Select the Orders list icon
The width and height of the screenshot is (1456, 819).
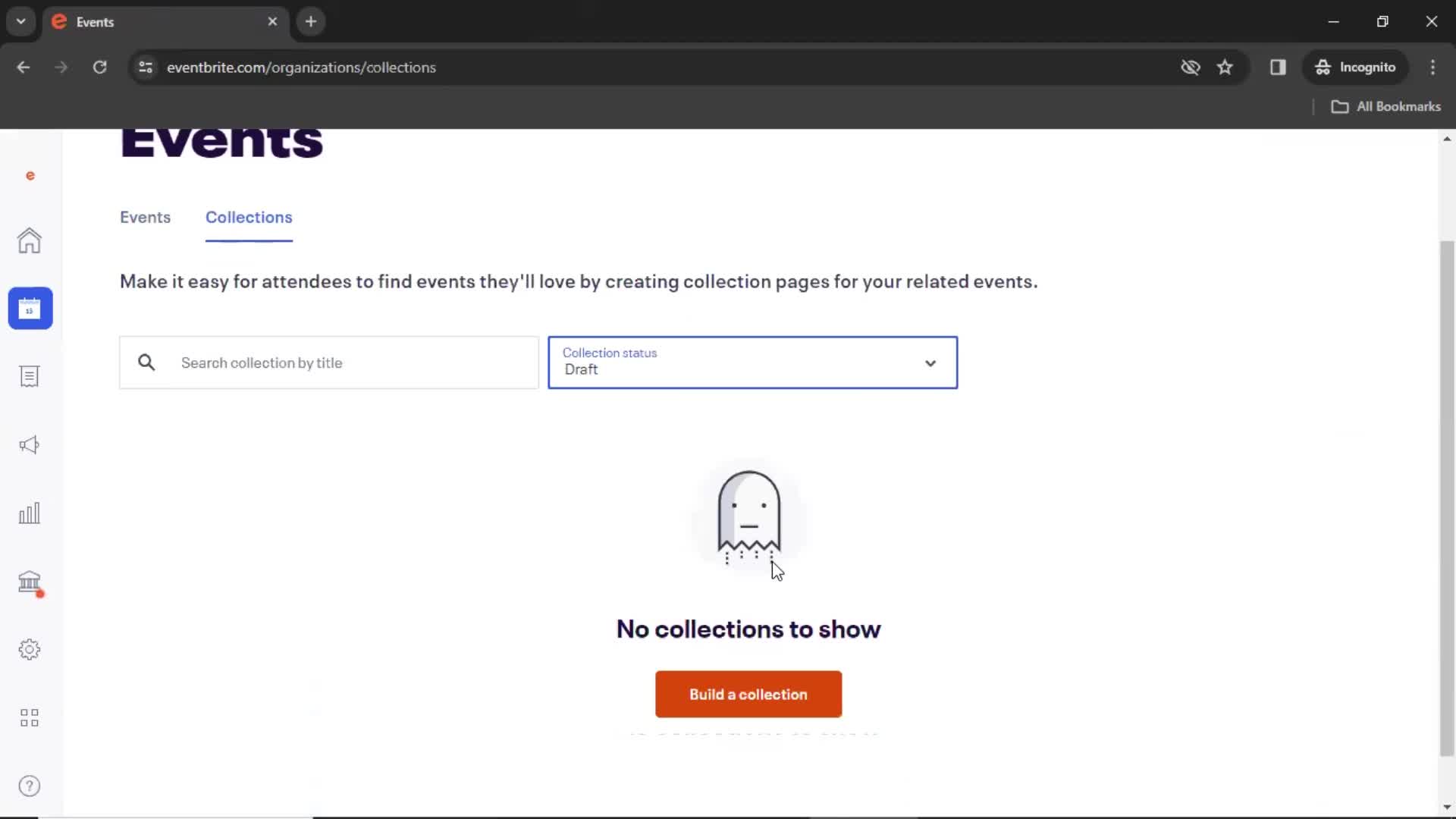coord(29,377)
